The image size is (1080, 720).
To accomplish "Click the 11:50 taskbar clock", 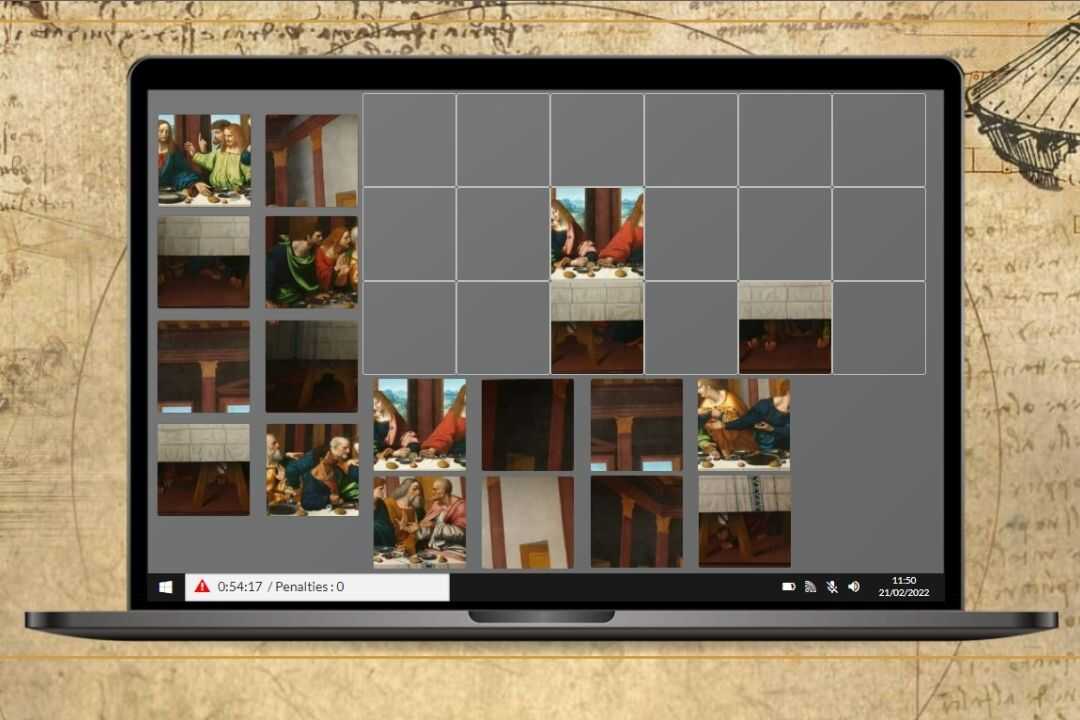I will tap(904, 580).
